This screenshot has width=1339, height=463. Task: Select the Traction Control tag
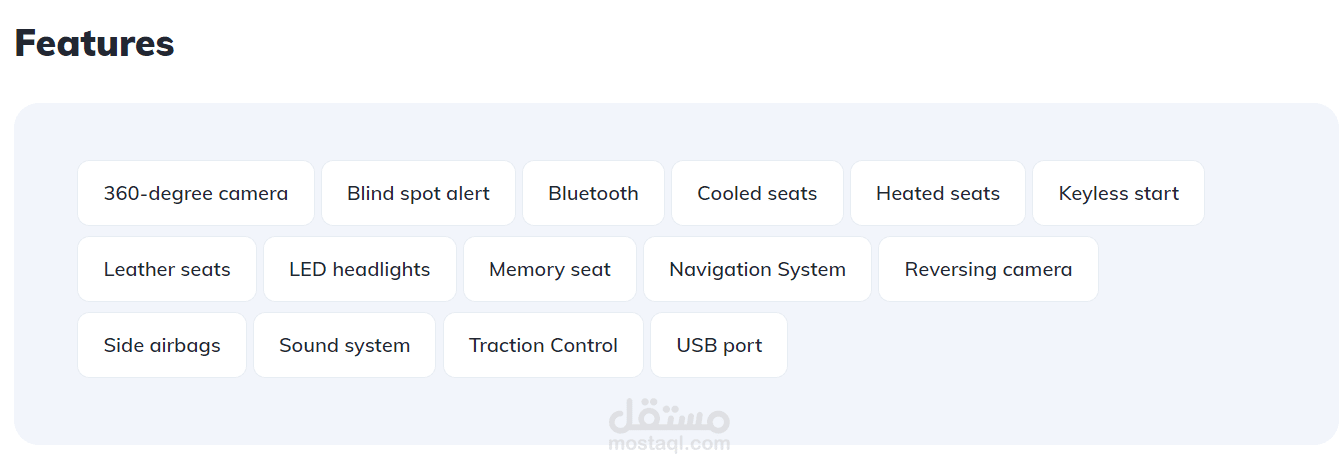[x=543, y=345]
